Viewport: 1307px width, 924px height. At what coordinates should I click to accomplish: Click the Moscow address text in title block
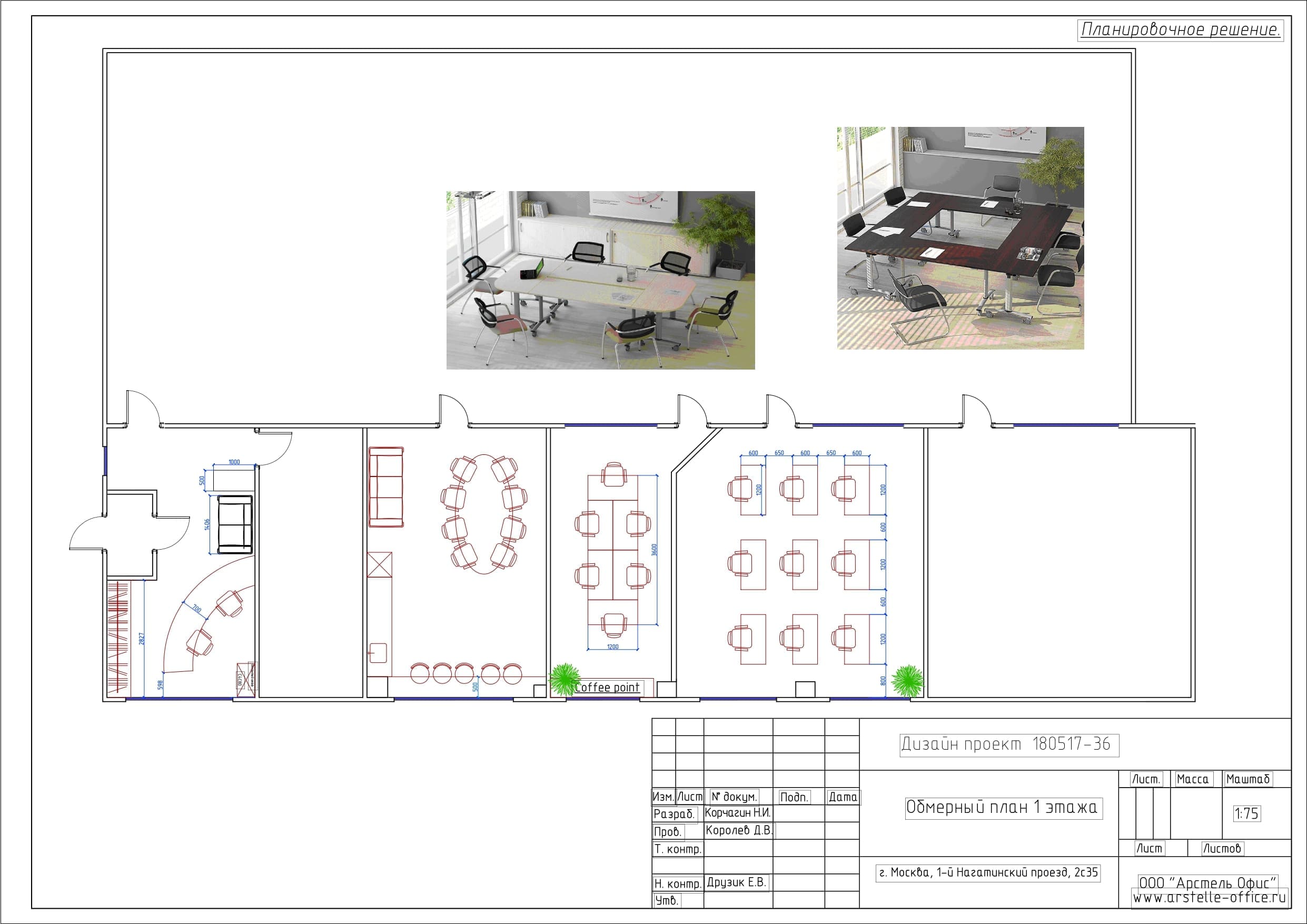click(x=988, y=873)
